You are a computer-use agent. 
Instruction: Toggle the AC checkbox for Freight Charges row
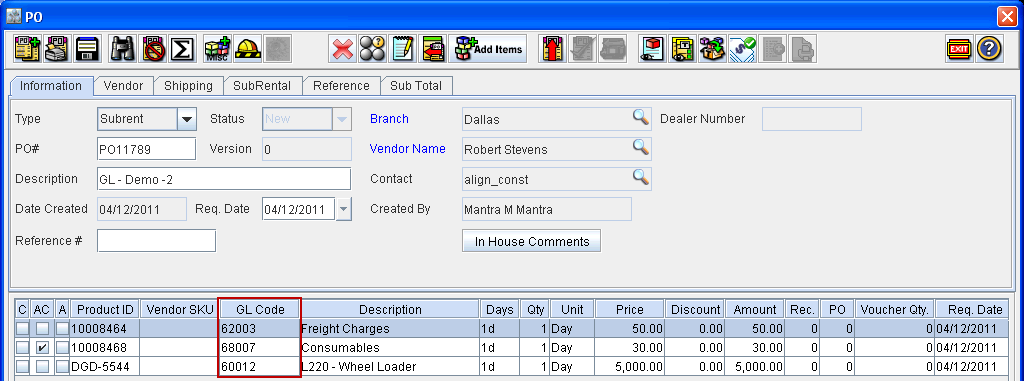tap(42, 329)
